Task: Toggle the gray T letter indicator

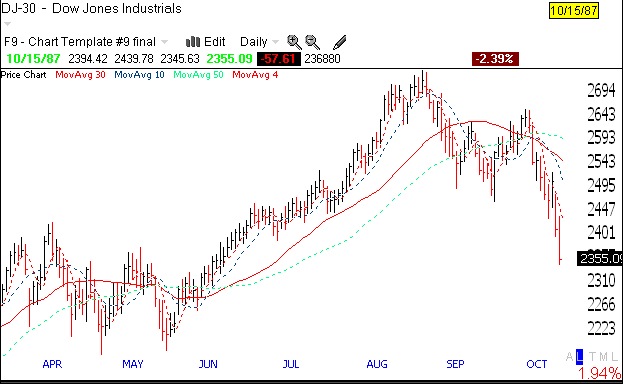Action: [592, 356]
